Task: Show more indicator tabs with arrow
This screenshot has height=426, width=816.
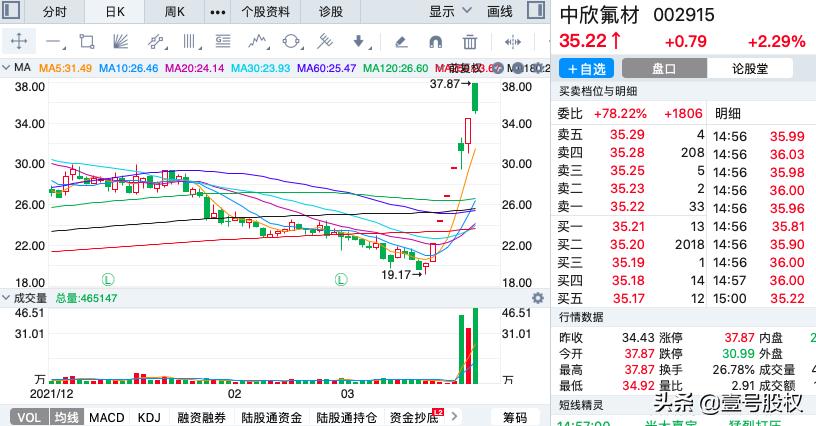Action: [x=454, y=416]
